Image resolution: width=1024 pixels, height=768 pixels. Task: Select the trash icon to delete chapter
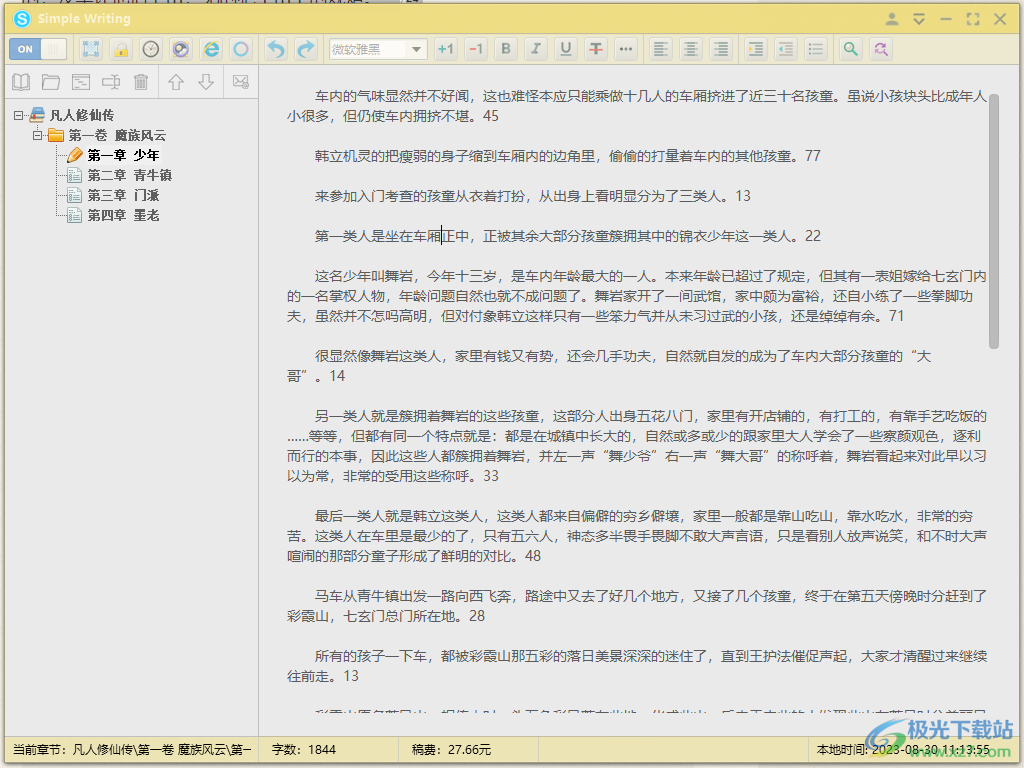pos(141,82)
